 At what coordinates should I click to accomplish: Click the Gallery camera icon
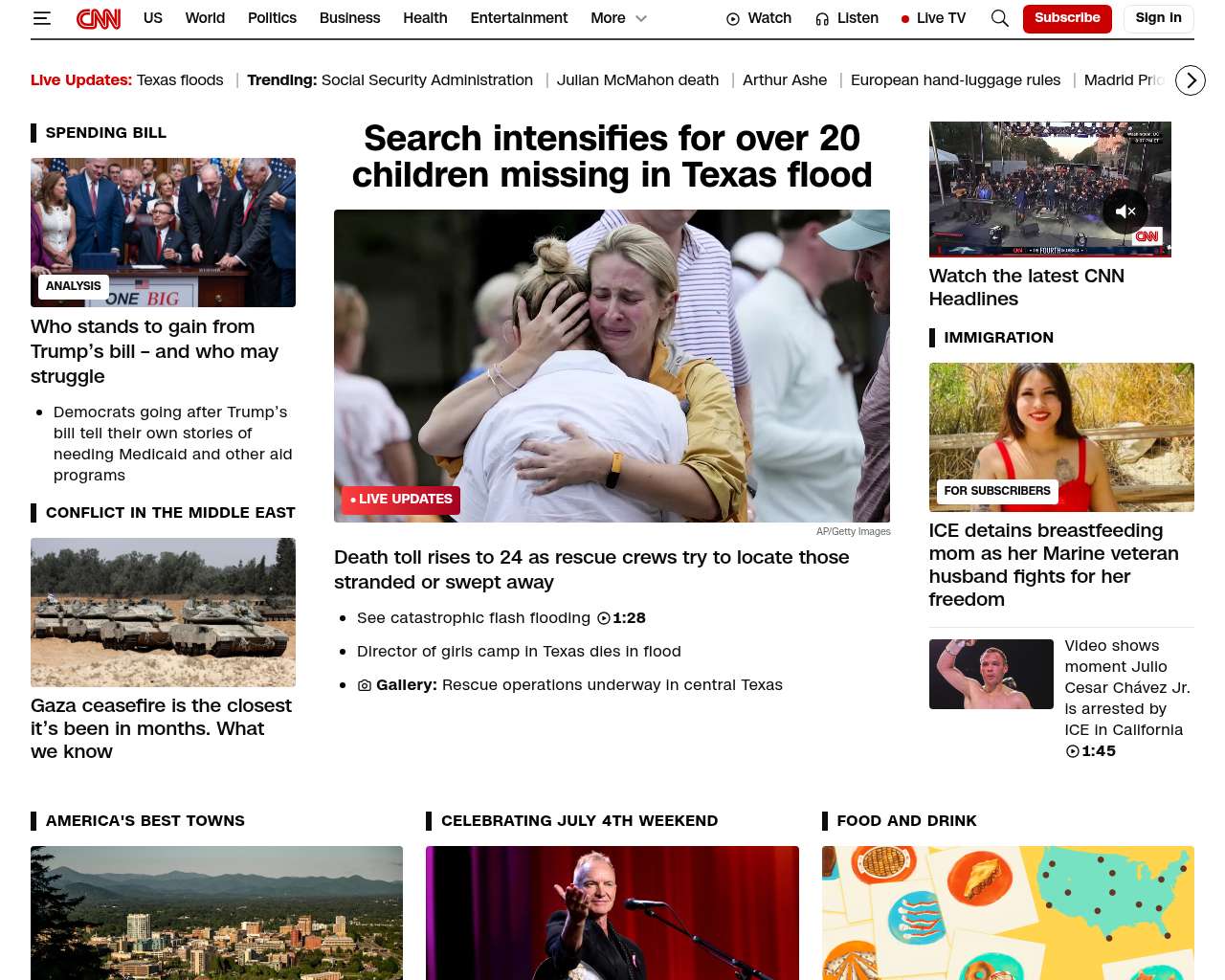click(365, 685)
